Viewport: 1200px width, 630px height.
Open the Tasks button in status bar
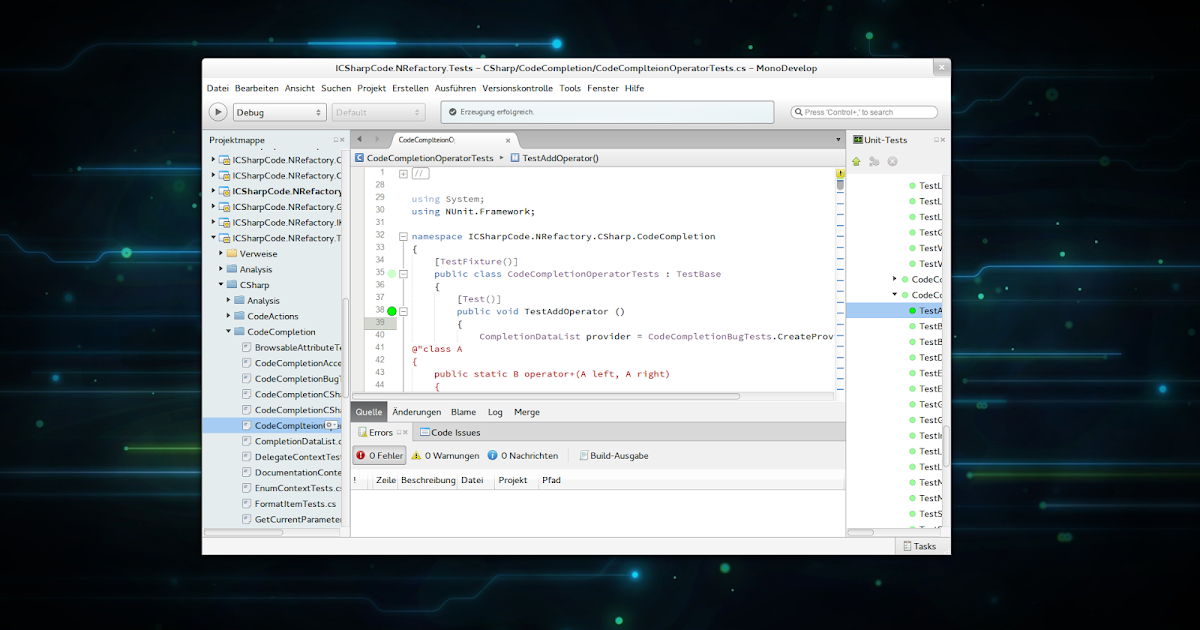click(920, 546)
